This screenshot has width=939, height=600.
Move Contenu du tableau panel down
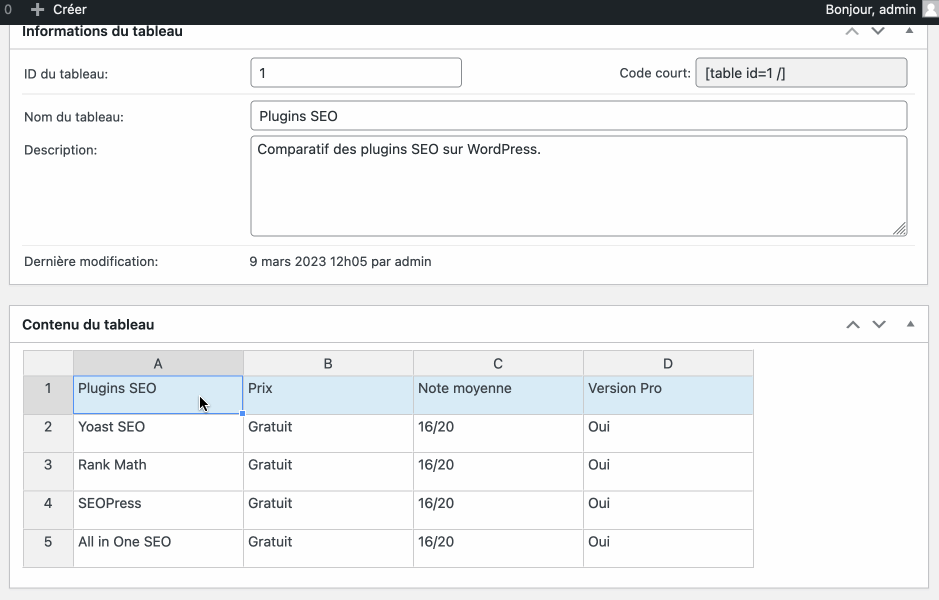coord(879,325)
